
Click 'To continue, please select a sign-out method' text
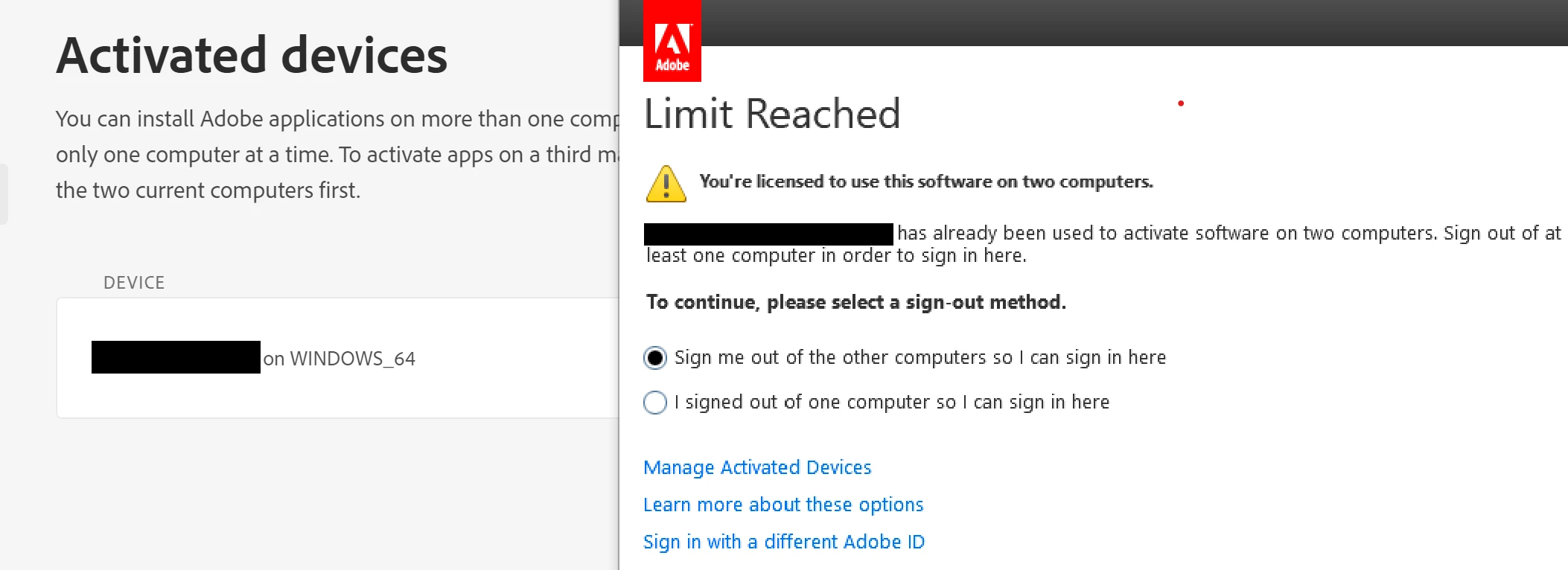(856, 302)
